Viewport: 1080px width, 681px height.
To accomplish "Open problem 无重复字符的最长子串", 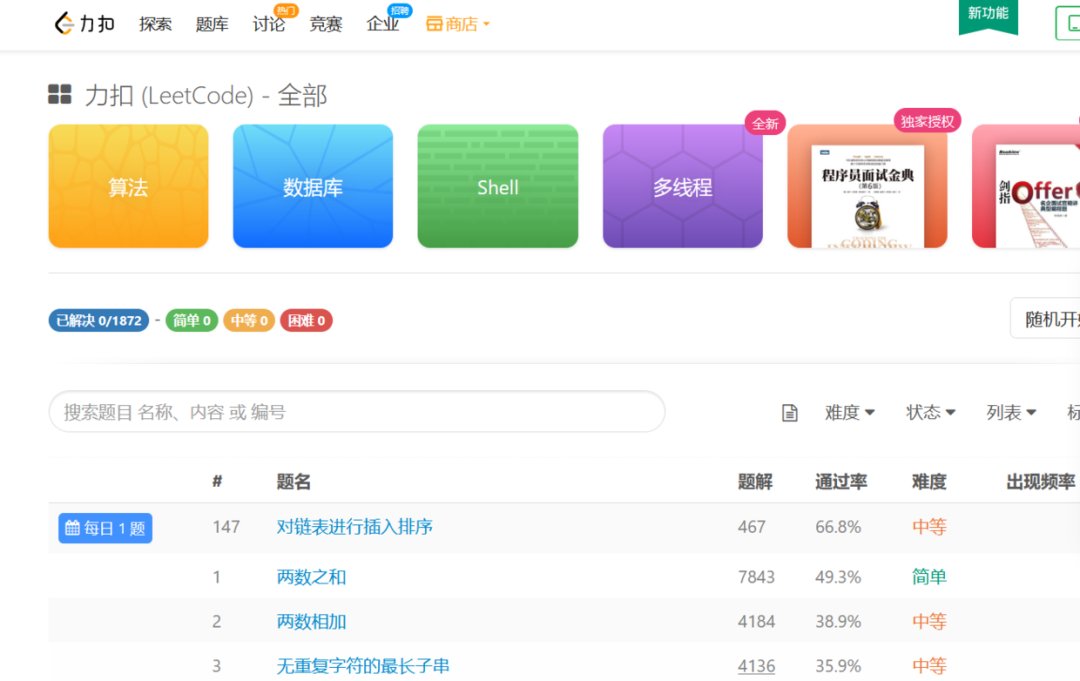I will point(363,666).
